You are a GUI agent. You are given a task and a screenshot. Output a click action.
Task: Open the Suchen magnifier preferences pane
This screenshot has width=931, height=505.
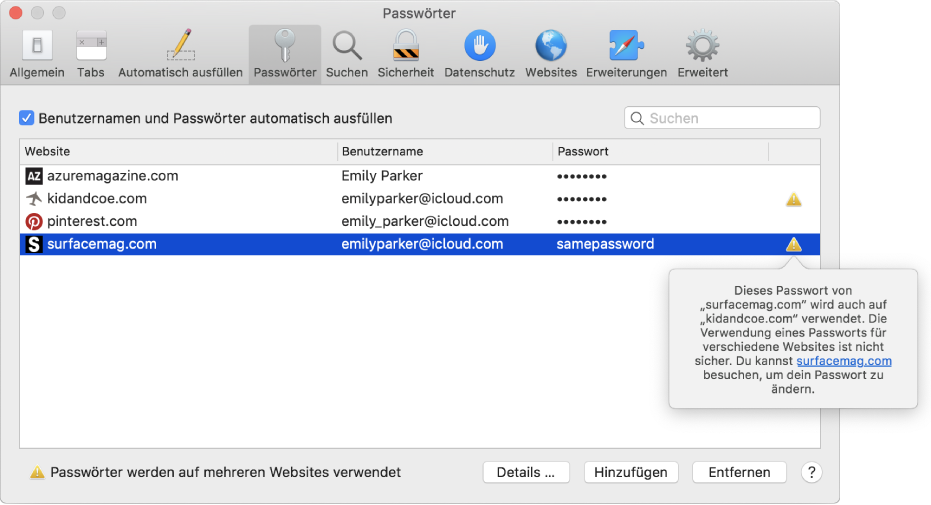click(347, 55)
